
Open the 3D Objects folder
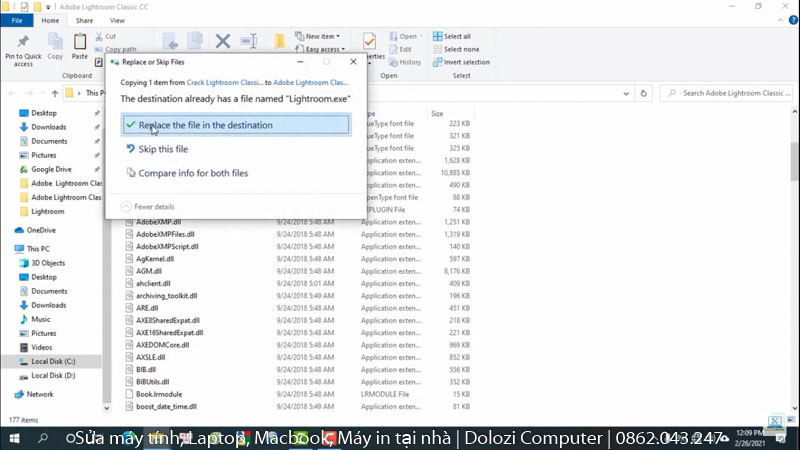47,263
